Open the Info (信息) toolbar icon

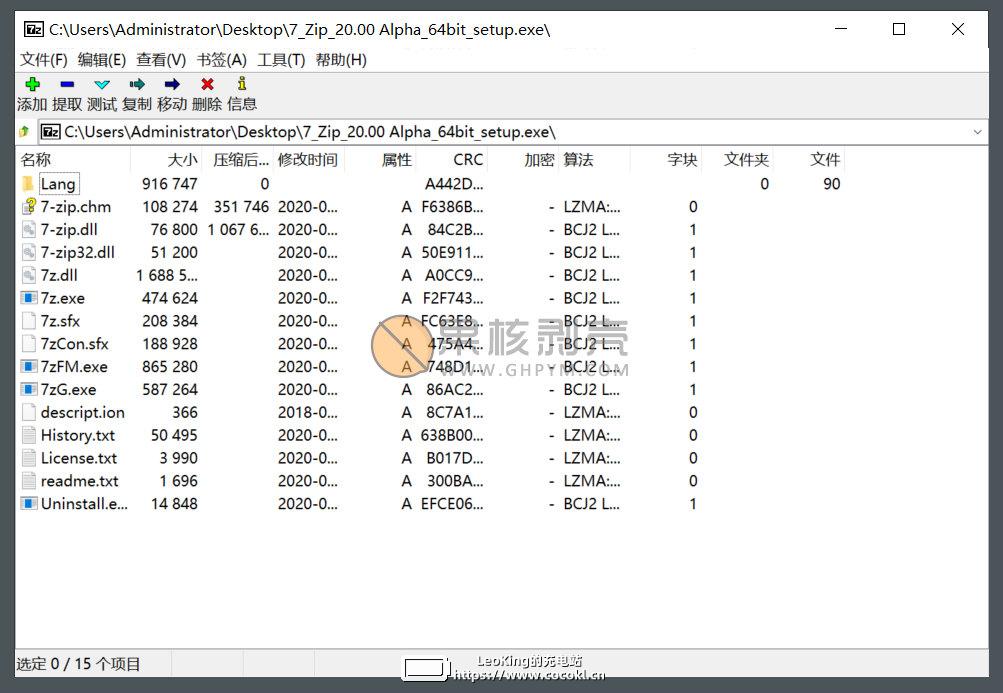(x=242, y=83)
